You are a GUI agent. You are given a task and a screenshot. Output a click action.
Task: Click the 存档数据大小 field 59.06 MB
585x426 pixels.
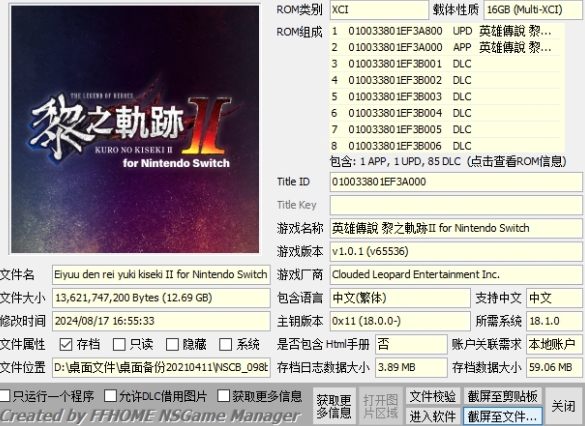[554, 367]
